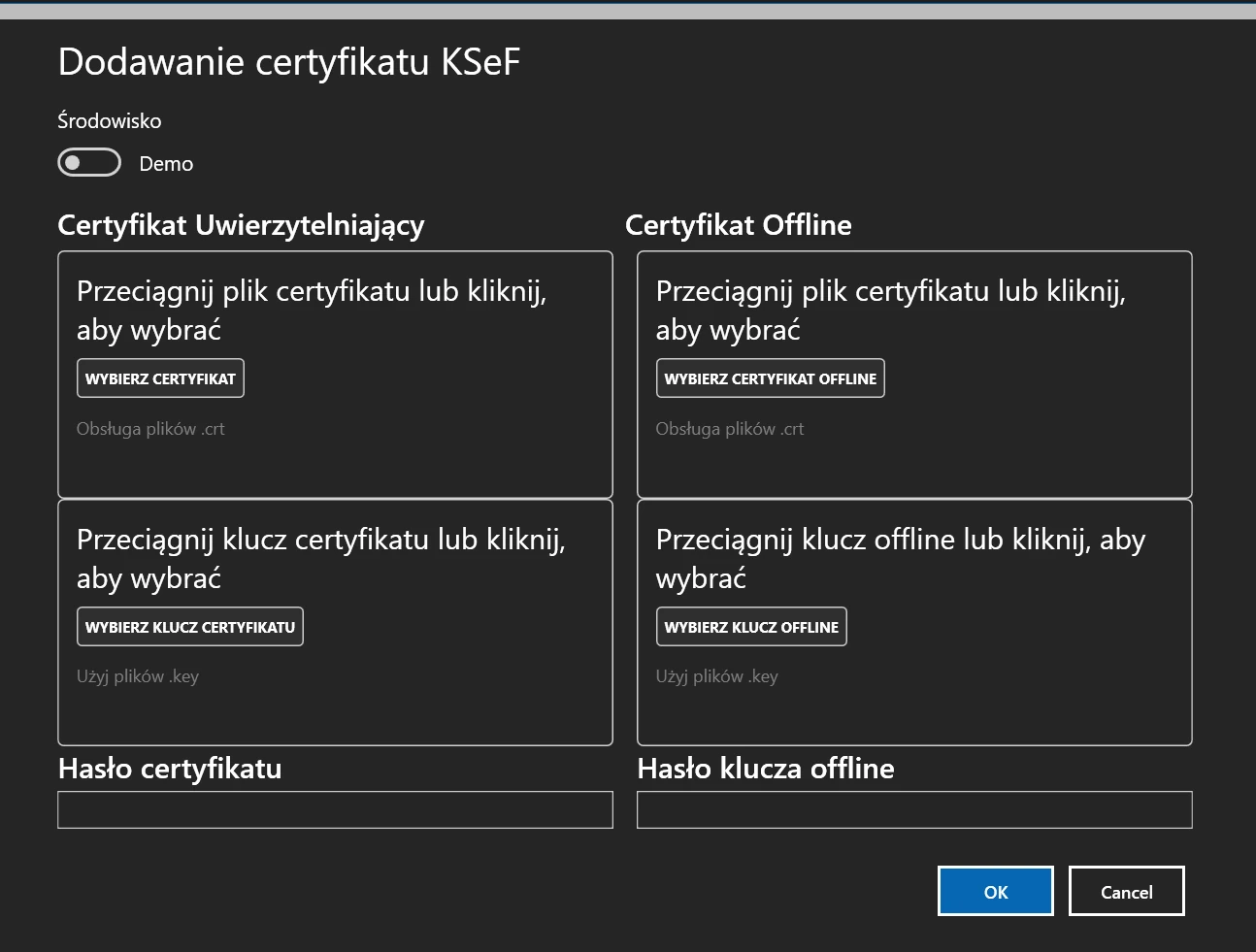
Task: Click the .crt hint under WYBIERZ CERTYFIKAT
Action: click(x=150, y=429)
